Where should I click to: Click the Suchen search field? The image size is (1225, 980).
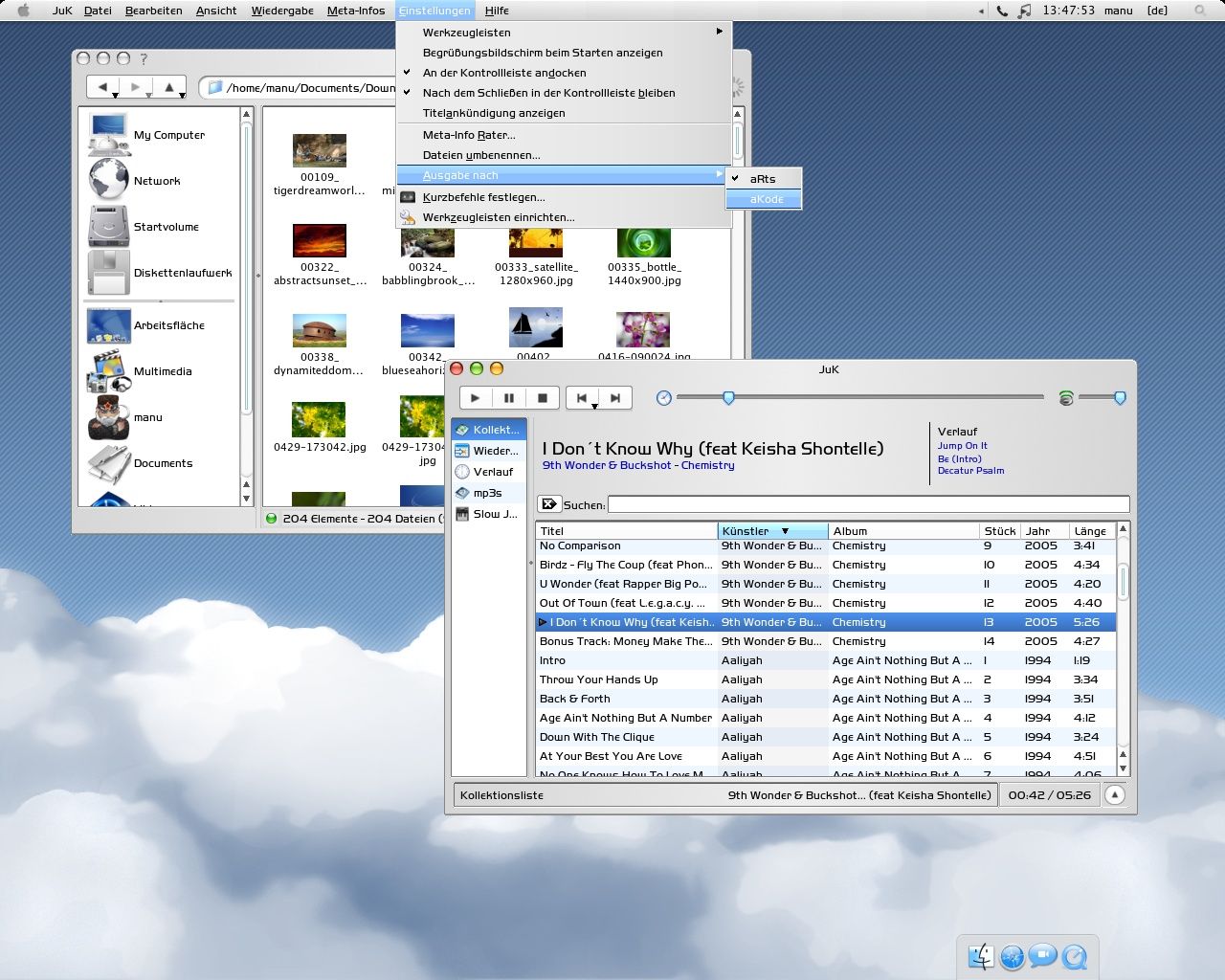coord(868,504)
